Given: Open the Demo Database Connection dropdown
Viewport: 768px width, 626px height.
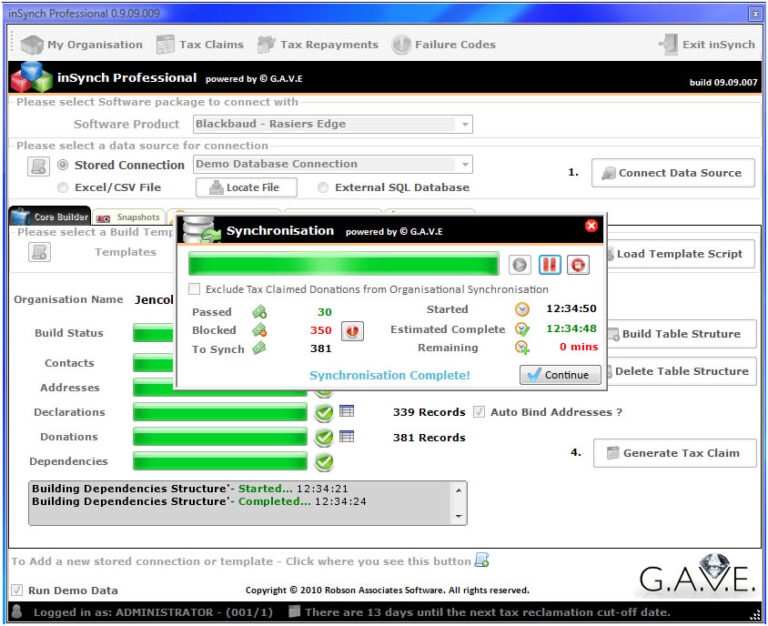Looking at the screenshot, I should pyautogui.click(x=463, y=164).
